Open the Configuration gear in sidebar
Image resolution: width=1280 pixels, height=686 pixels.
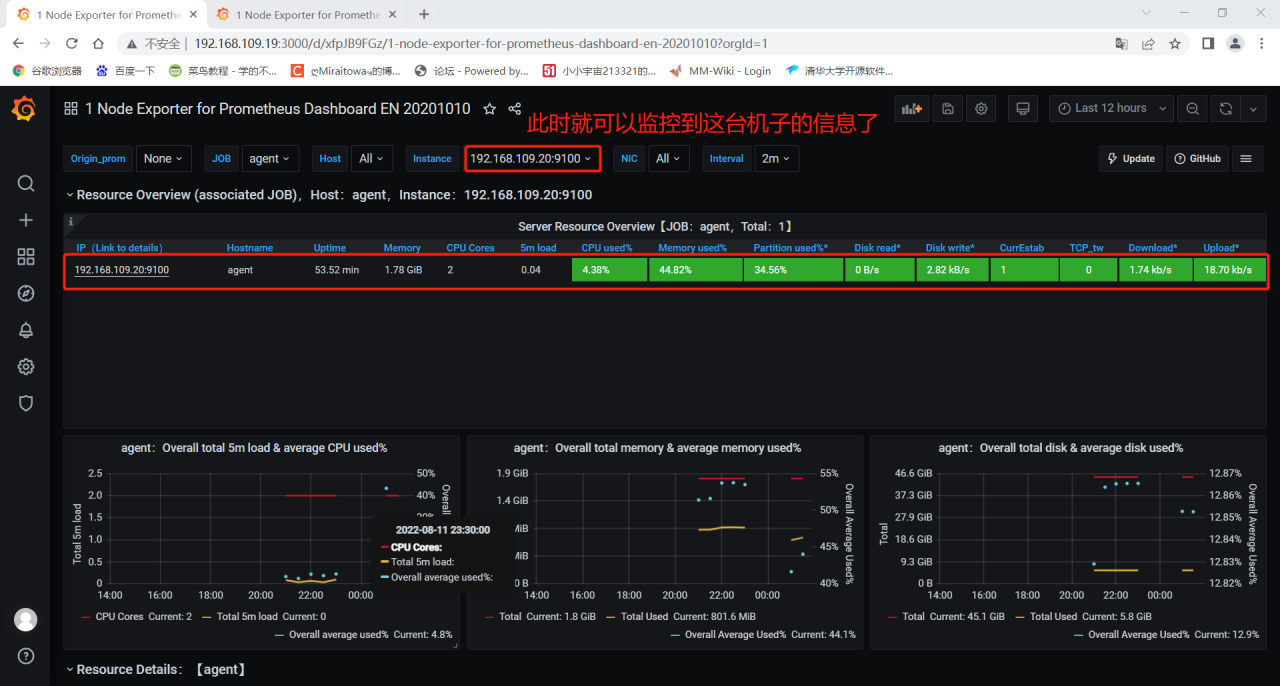pyautogui.click(x=26, y=367)
